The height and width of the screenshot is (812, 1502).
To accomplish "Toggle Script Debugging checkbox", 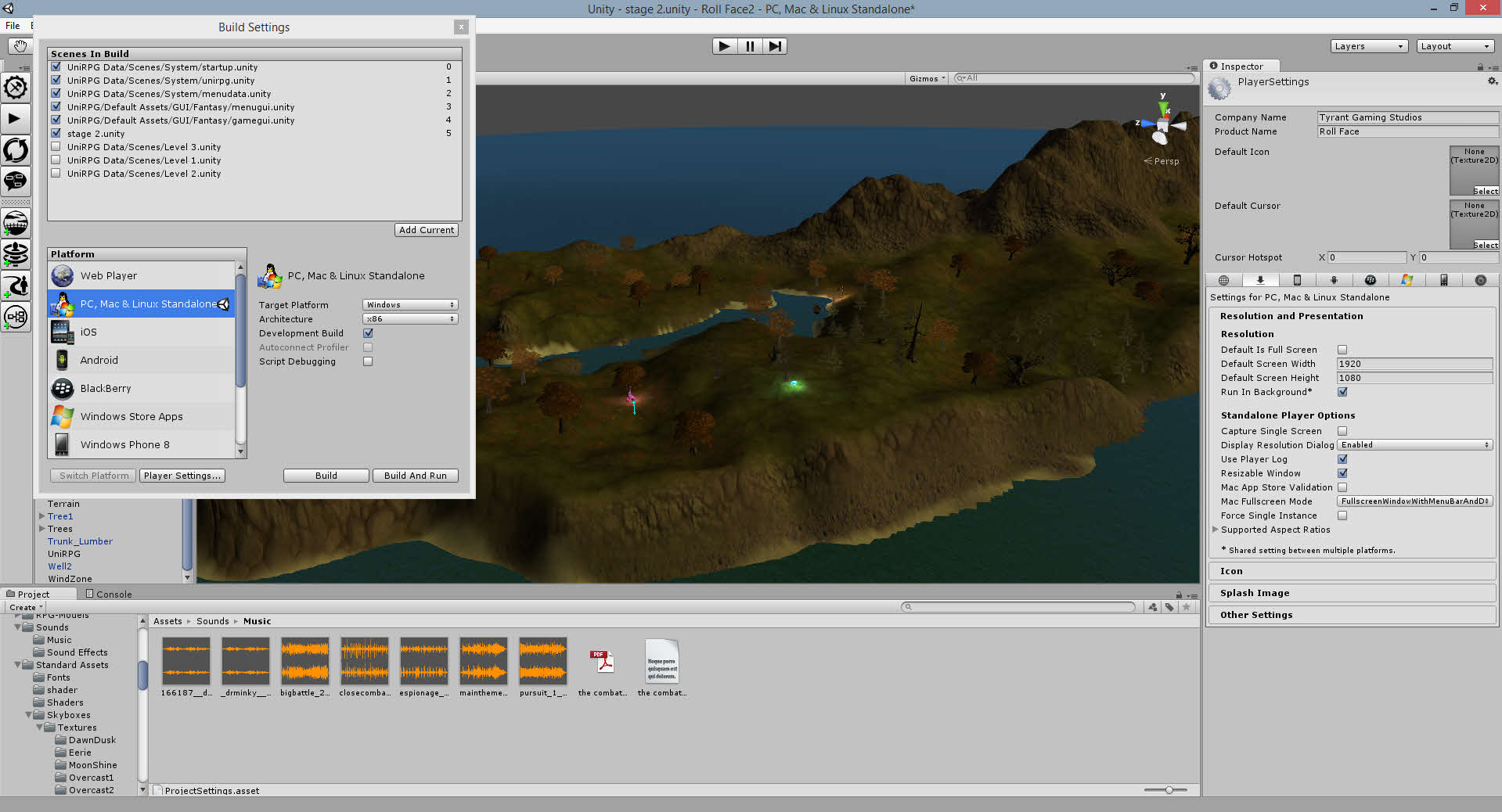I will pos(368,361).
